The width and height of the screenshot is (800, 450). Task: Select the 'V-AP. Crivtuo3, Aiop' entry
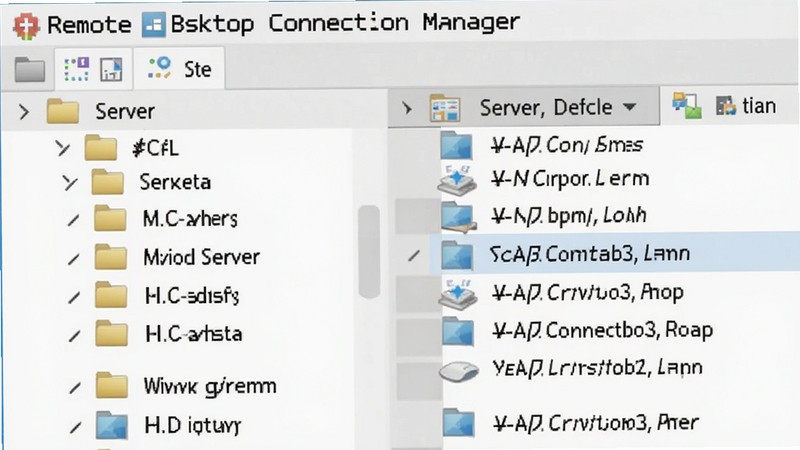[588, 293]
